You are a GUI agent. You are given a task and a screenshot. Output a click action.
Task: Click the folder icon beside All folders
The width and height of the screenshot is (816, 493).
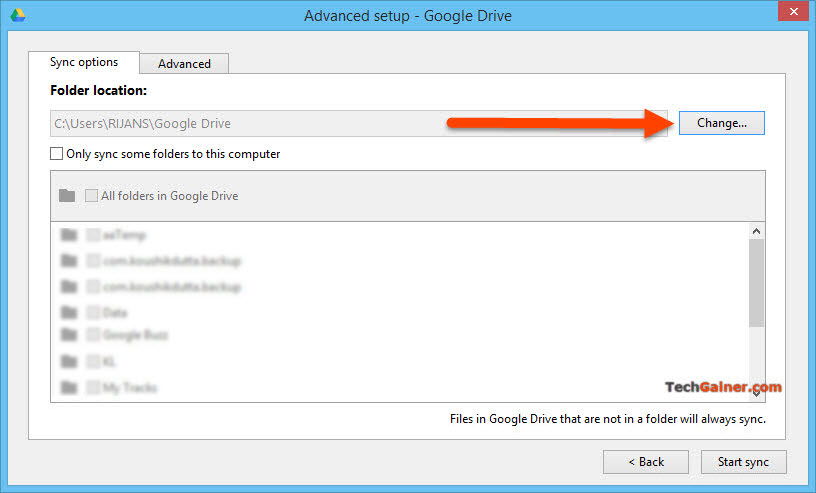coord(67,196)
